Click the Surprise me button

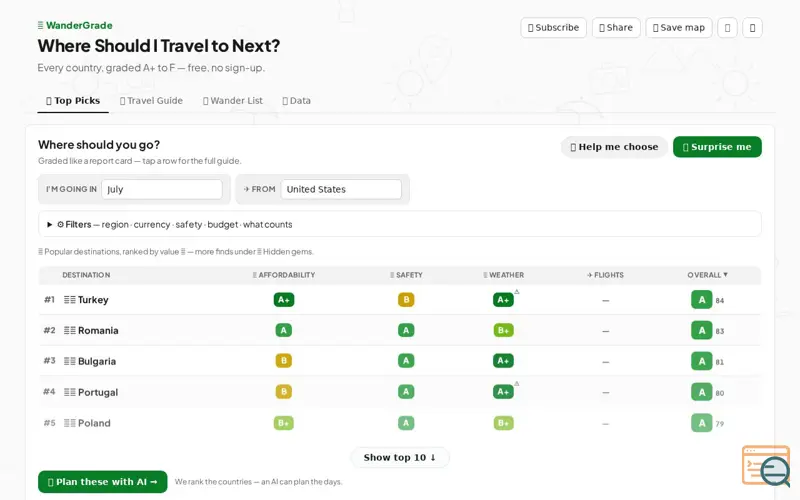coord(717,147)
